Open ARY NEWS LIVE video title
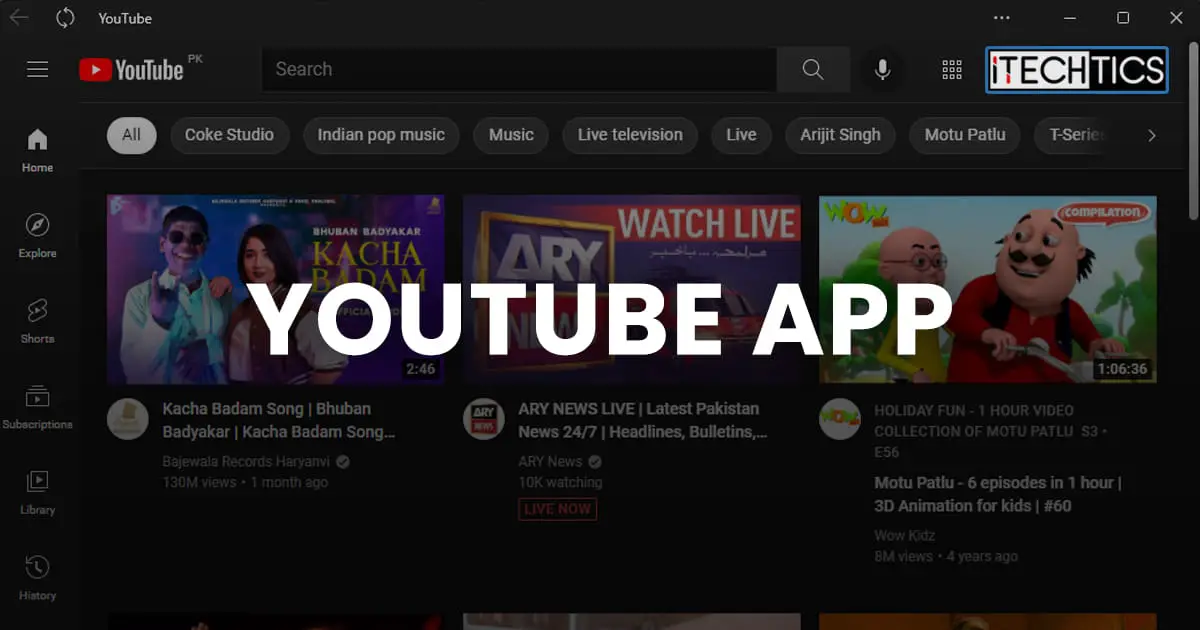 pos(643,421)
